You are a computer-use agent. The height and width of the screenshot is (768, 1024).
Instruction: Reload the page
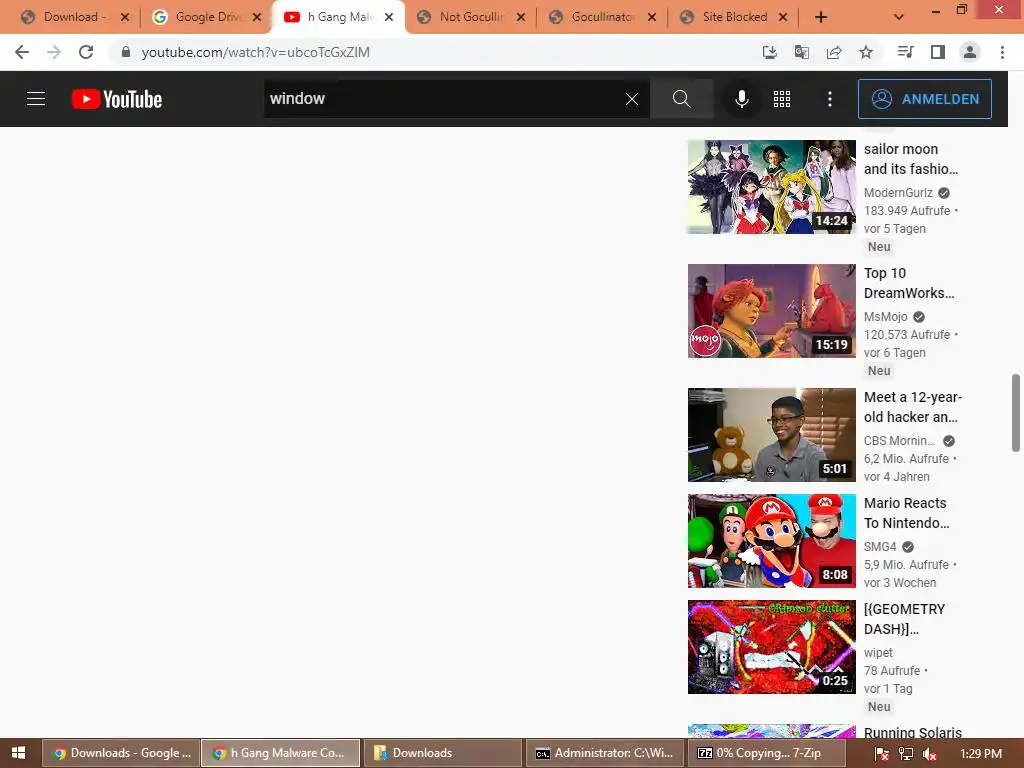pos(86,52)
